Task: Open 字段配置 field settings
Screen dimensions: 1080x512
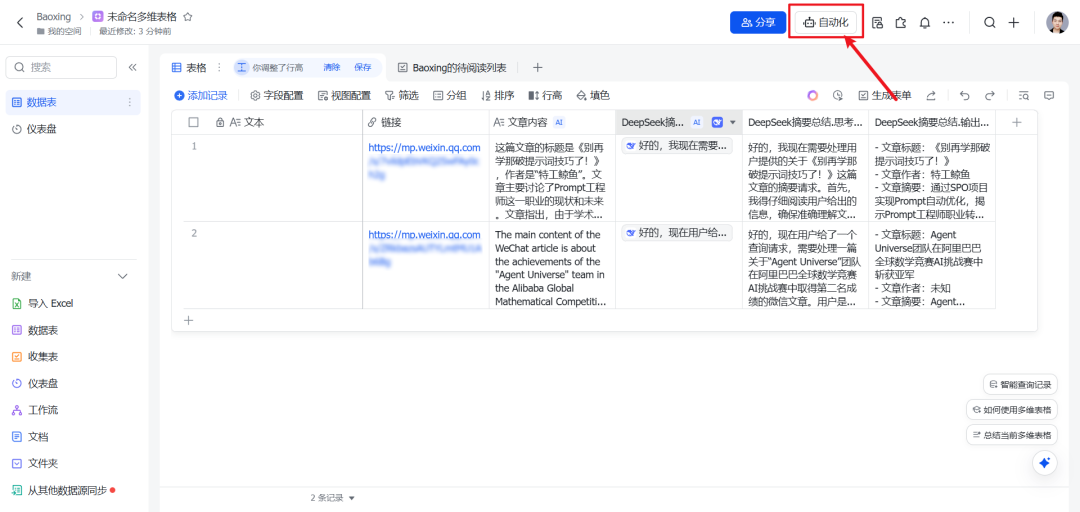Action: pos(276,96)
